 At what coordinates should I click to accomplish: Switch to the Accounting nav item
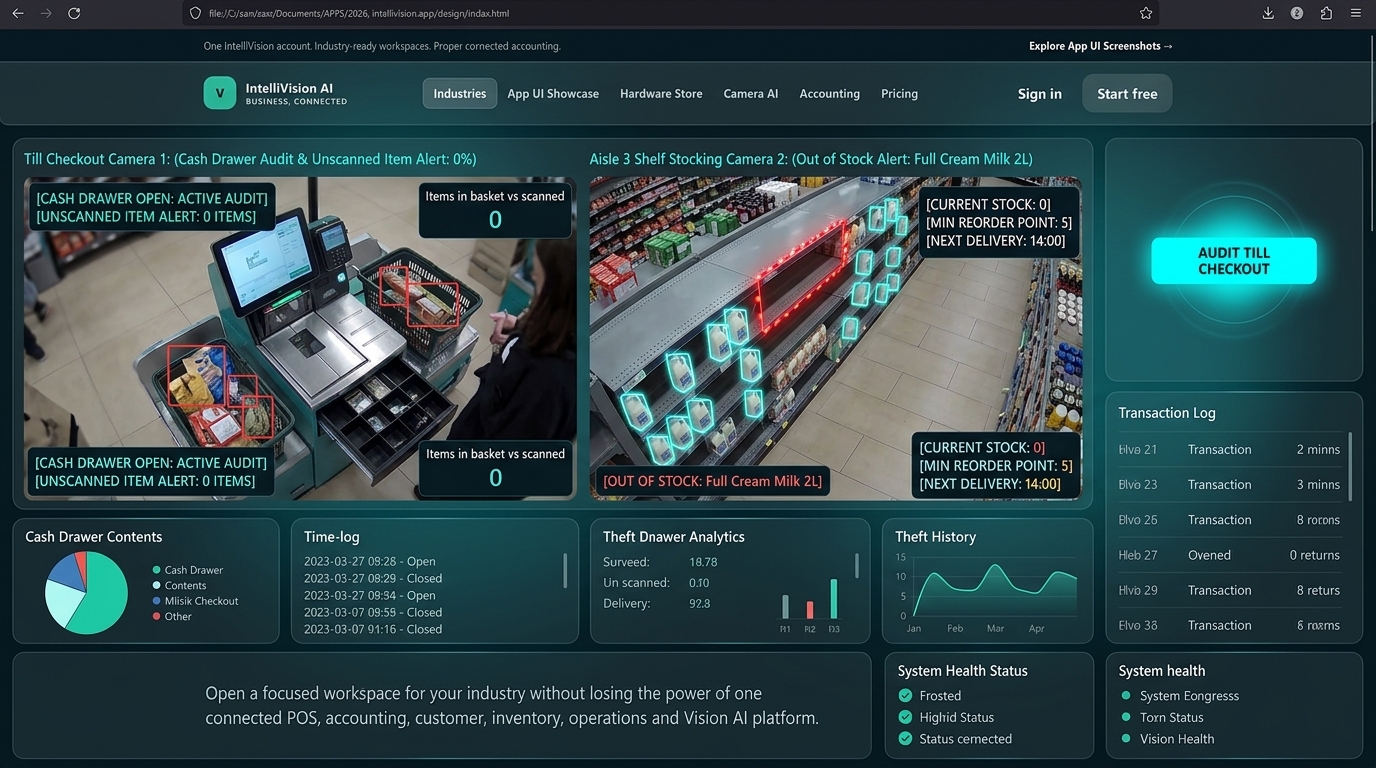pos(830,94)
